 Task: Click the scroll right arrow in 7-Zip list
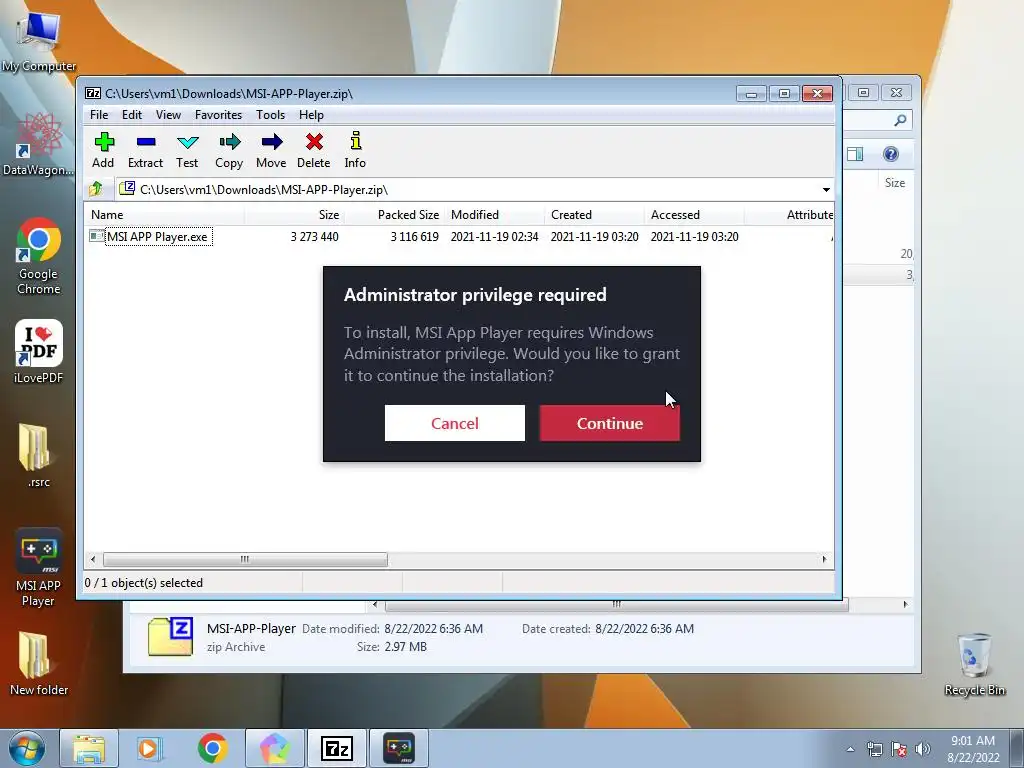[824, 559]
